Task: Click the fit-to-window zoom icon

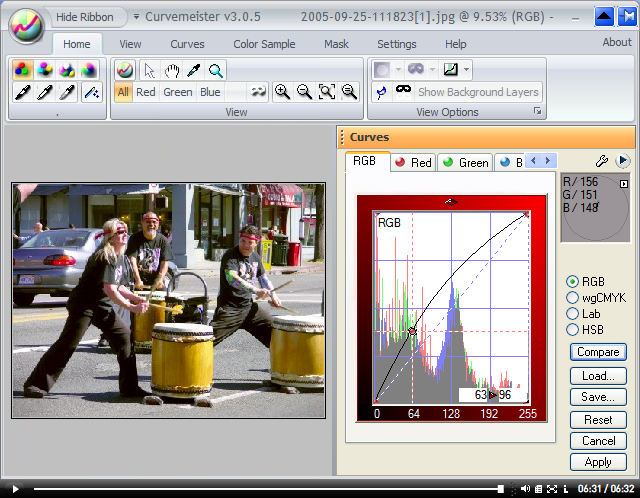Action: click(327, 92)
